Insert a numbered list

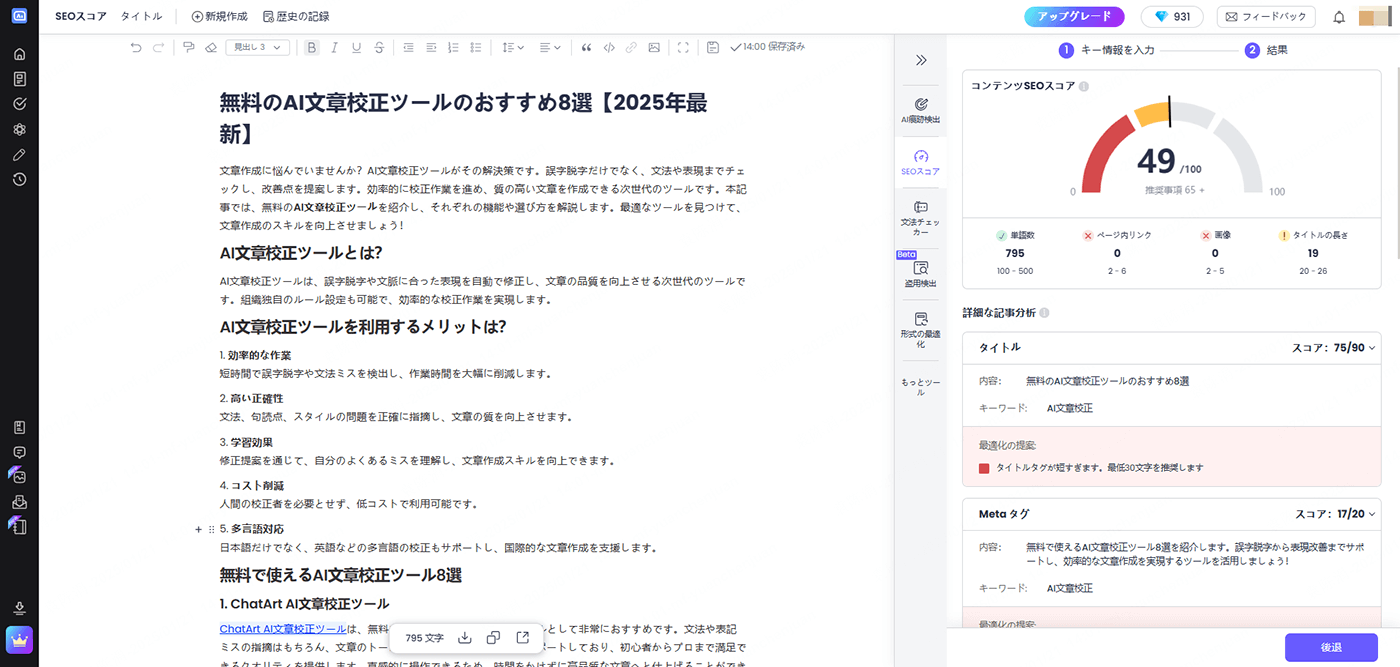pyautogui.click(x=453, y=47)
